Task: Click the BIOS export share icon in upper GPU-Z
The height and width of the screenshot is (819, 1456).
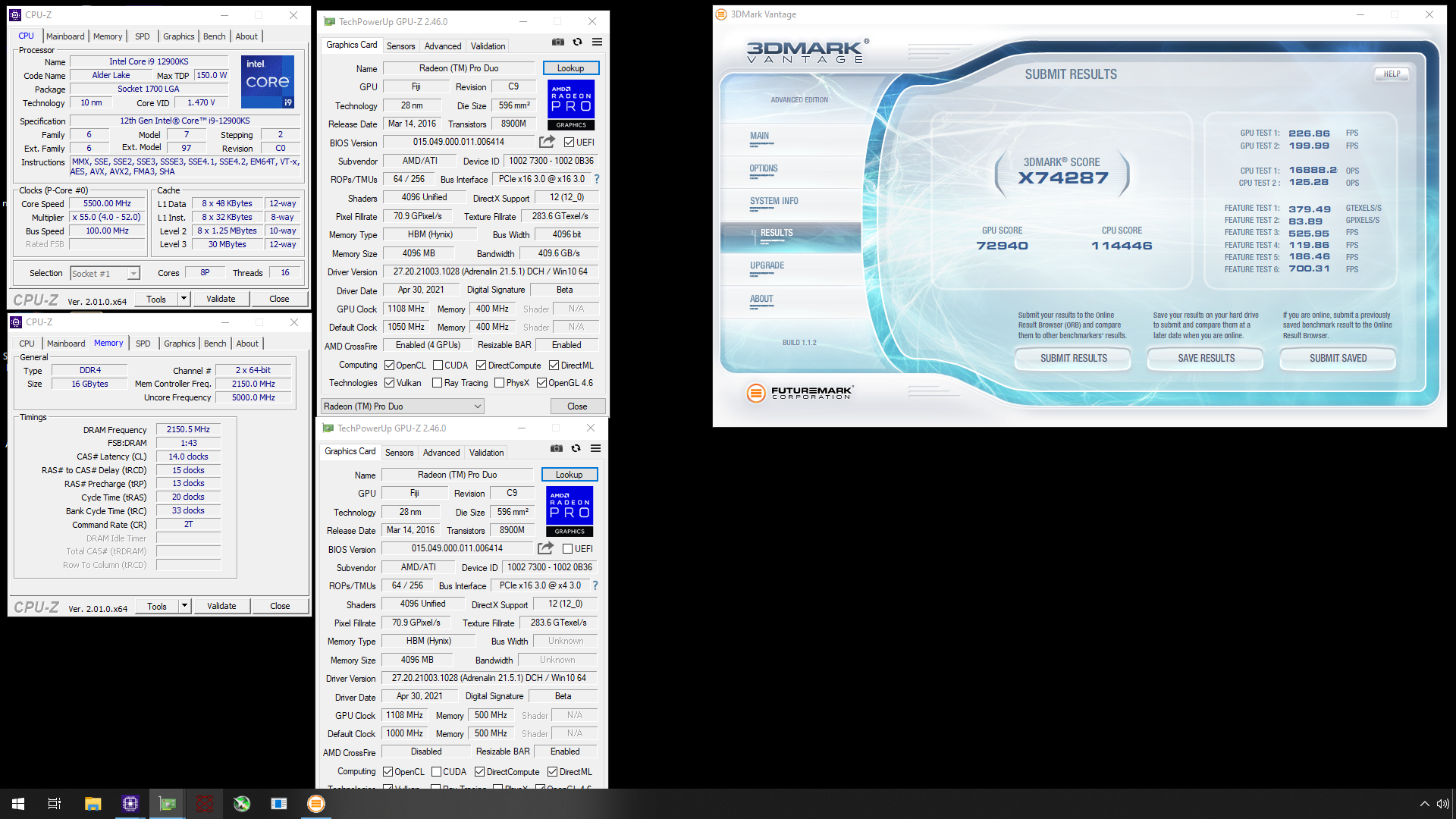Action: [547, 142]
